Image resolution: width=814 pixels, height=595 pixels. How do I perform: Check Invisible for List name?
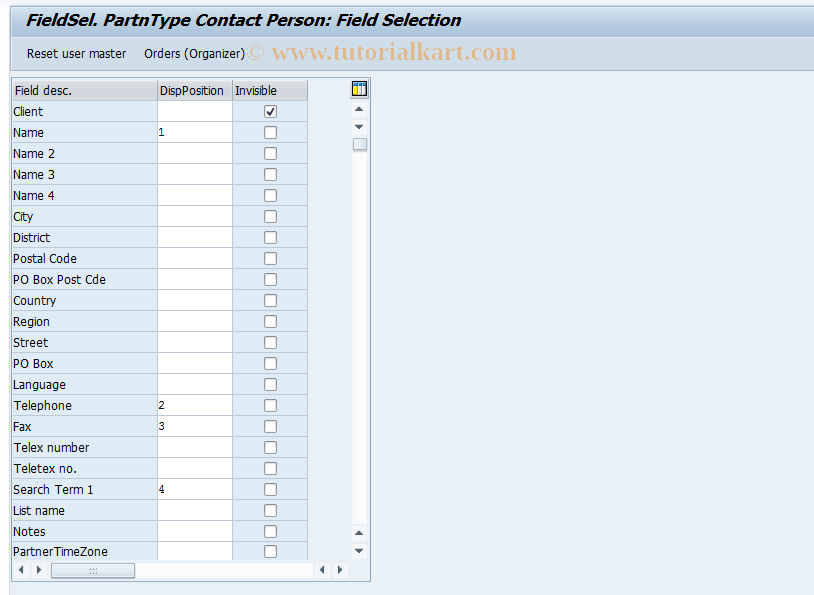click(x=270, y=511)
